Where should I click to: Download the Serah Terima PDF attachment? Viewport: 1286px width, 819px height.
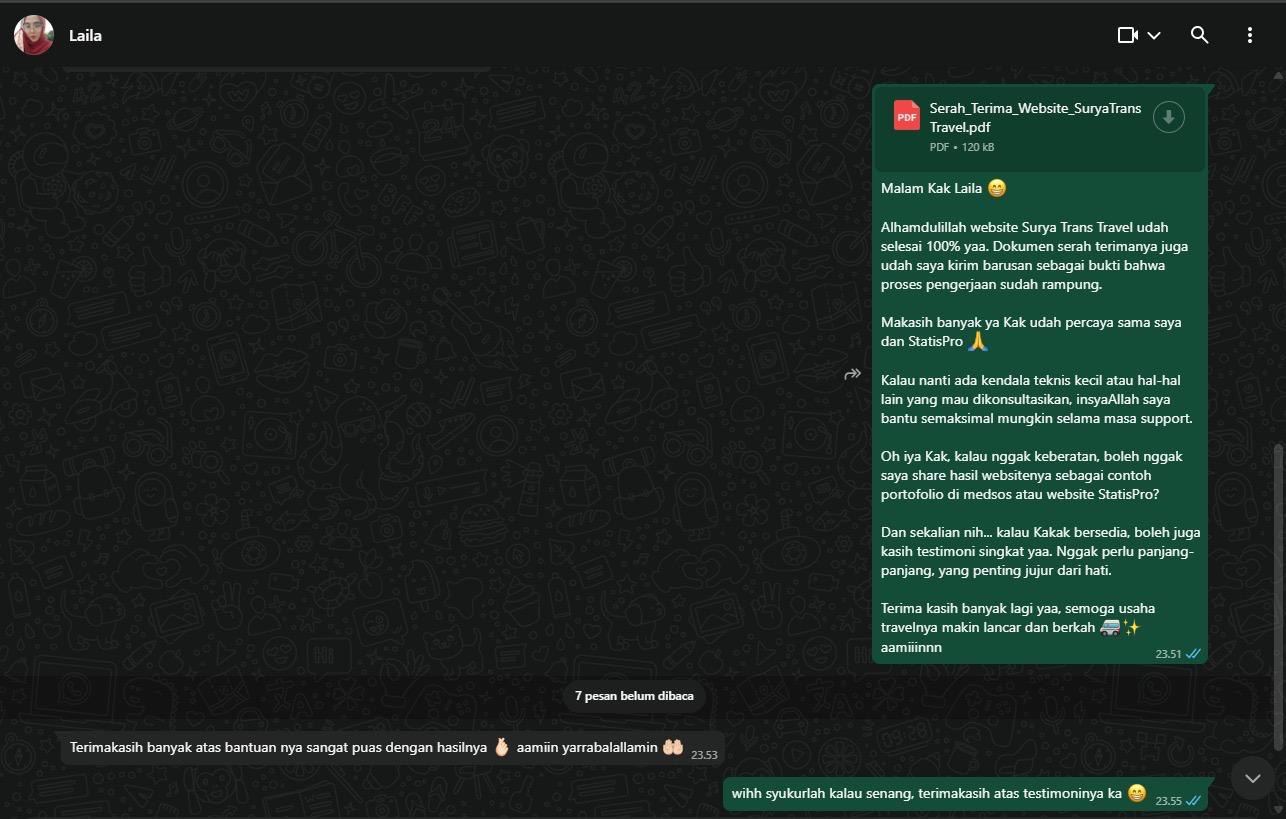(1168, 117)
